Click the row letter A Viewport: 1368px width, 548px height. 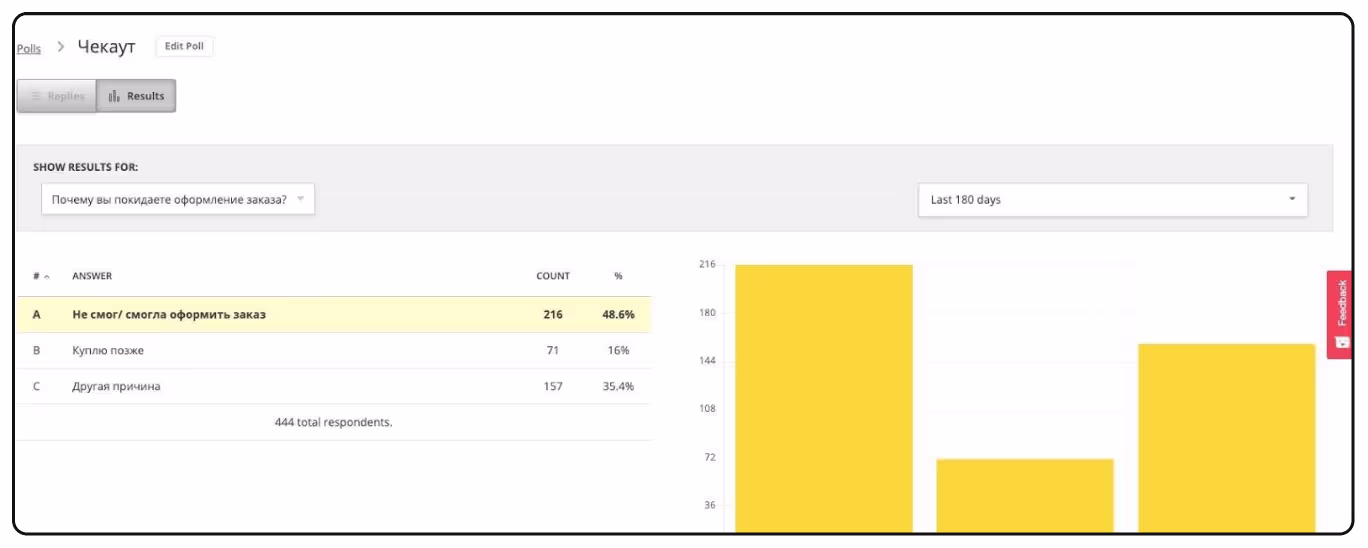point(37,314)
